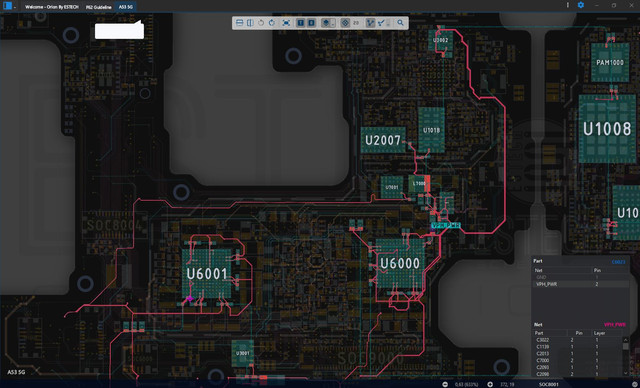Toggle the top side T button

click(301, 23)
